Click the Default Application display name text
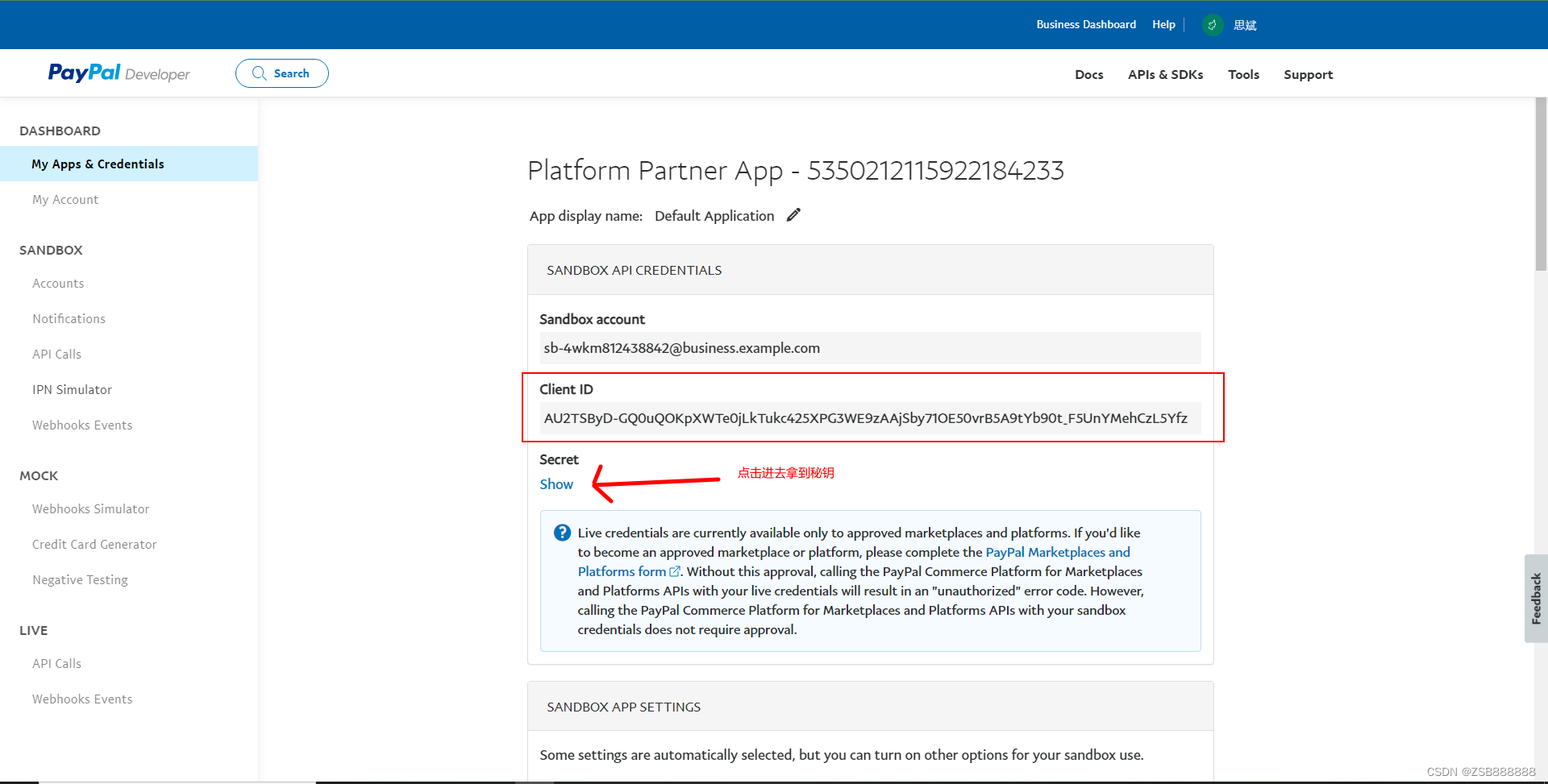 [x=714, y=216]
